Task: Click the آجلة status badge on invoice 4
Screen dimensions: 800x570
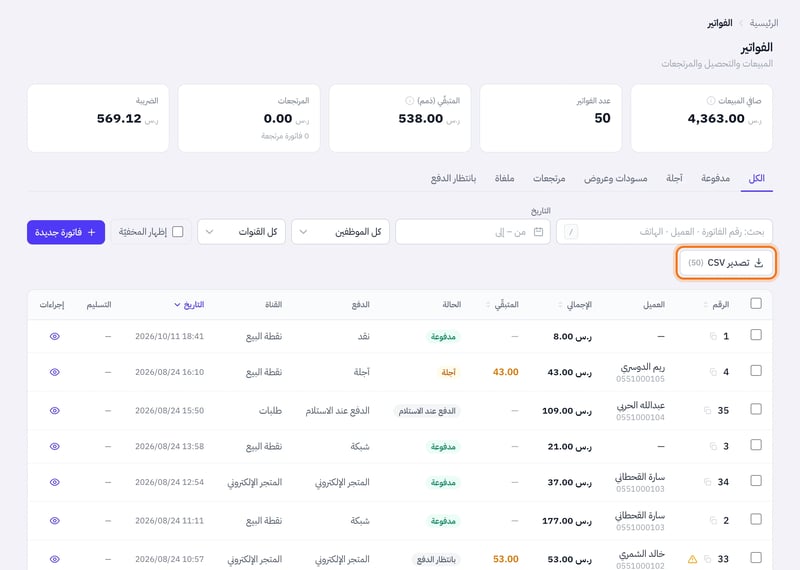Action: click(448, 373)
